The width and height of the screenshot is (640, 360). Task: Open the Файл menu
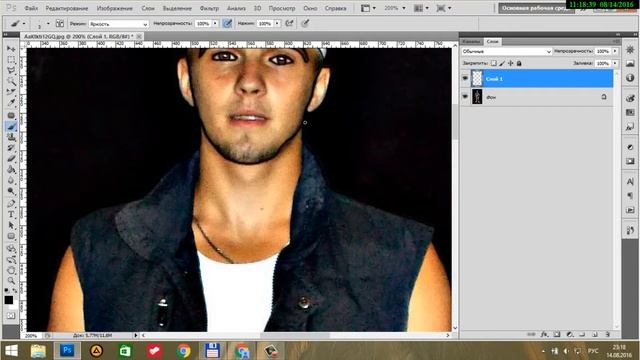[x=31, y=8]
